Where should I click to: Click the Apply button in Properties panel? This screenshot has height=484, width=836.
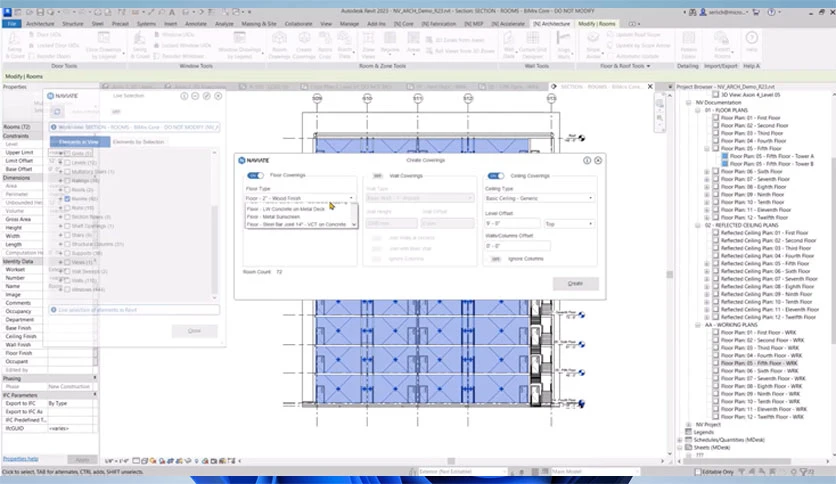[x=82, y=459]
